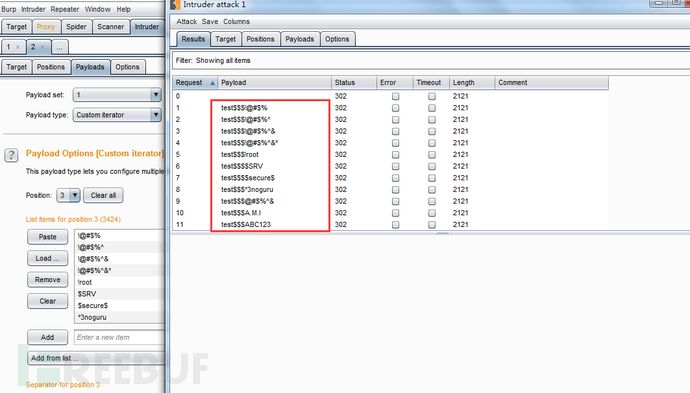690x393 pixels.
Task: Open the Add from list dropdown
Action: (x=96, y=358)
